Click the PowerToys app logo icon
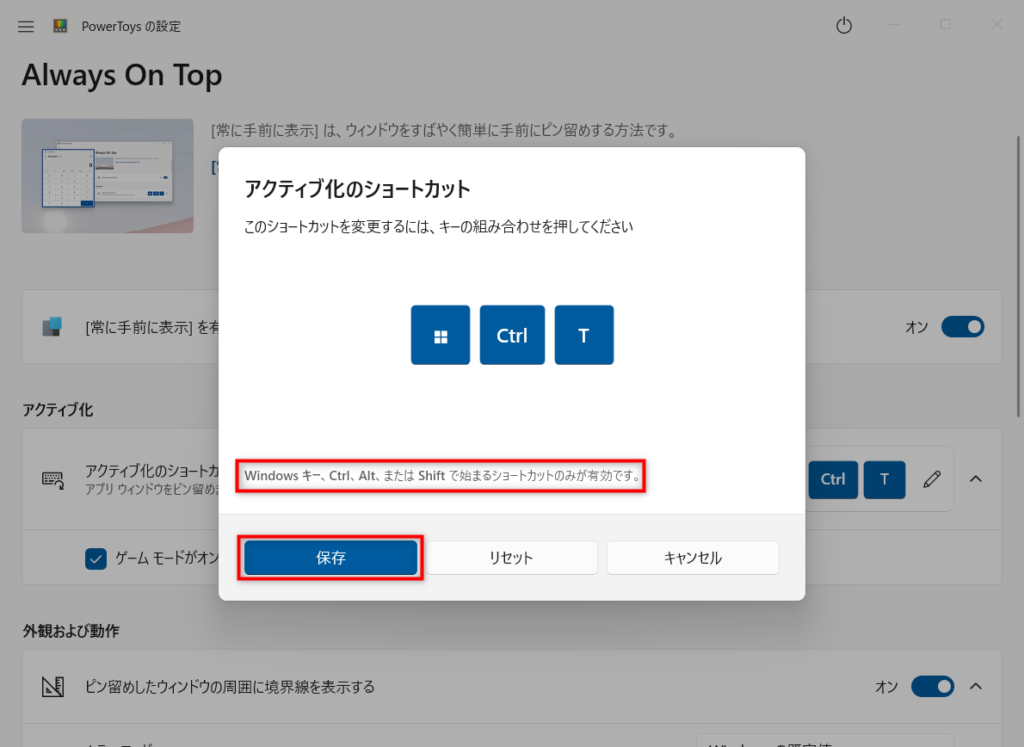 [60, 26]
